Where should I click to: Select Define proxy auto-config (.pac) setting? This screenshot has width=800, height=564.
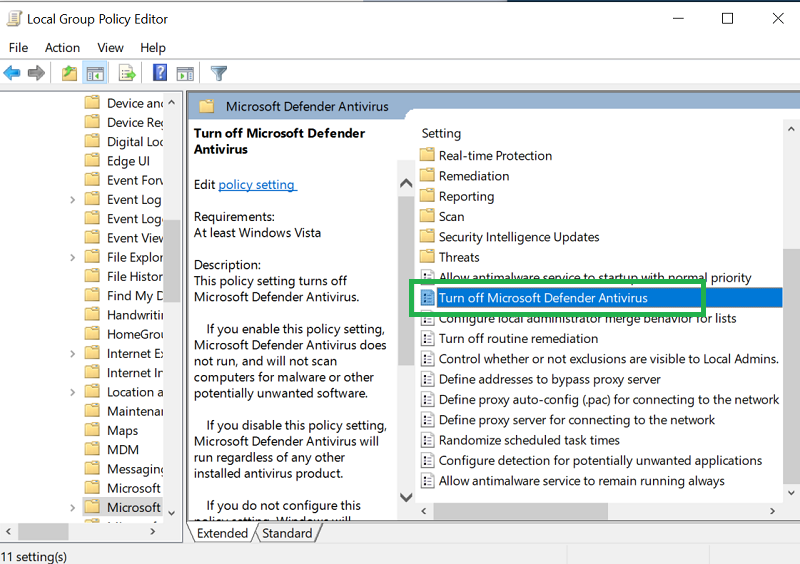(x=609, y=399)
